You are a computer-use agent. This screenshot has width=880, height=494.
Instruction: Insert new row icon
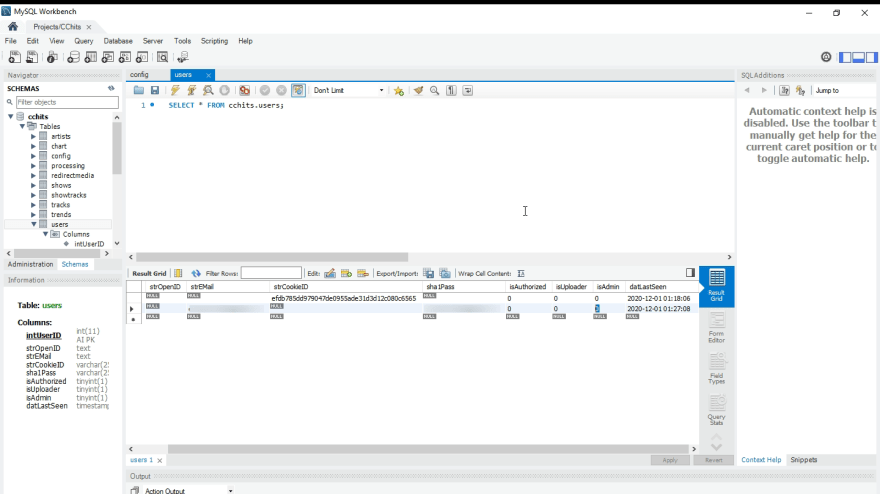[346, 273]
